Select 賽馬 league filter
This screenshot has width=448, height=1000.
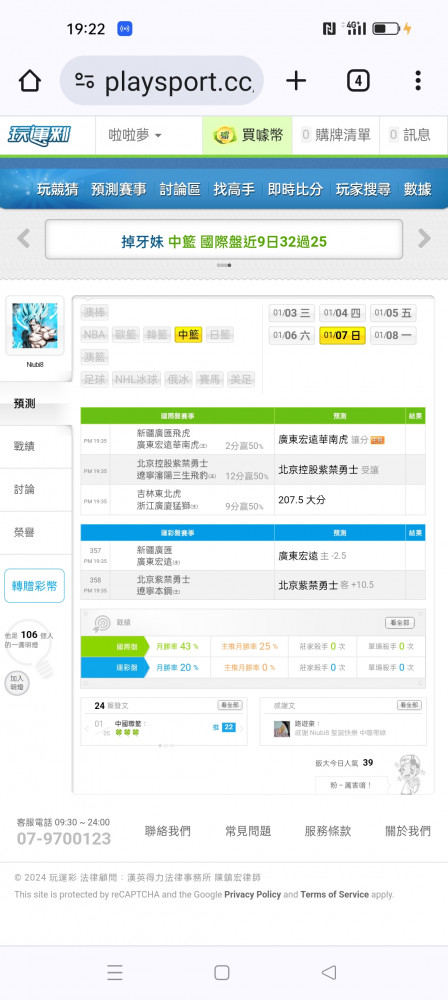[211, 380]
